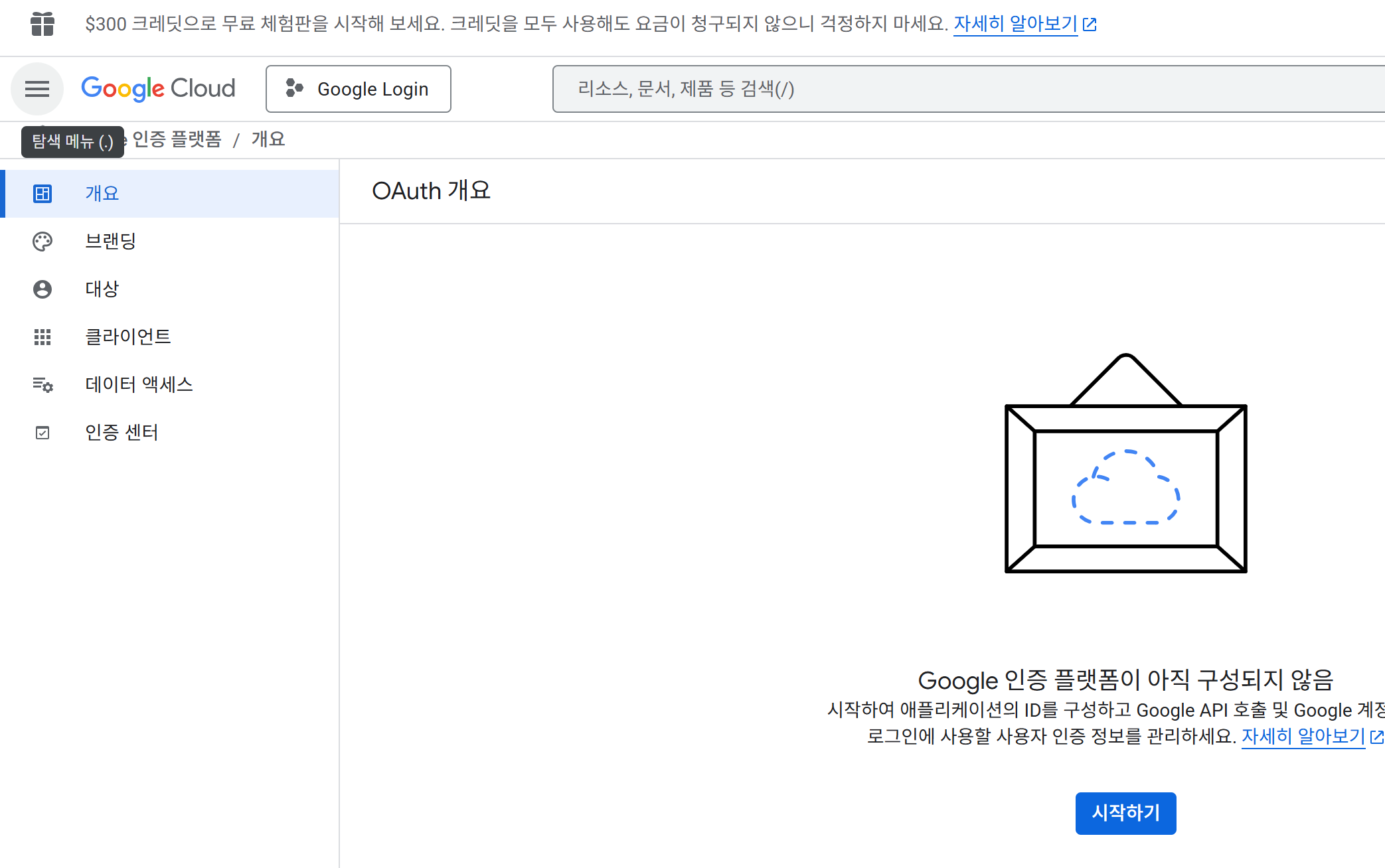Click the 대상 person icon in sidebar

(42, 289)
